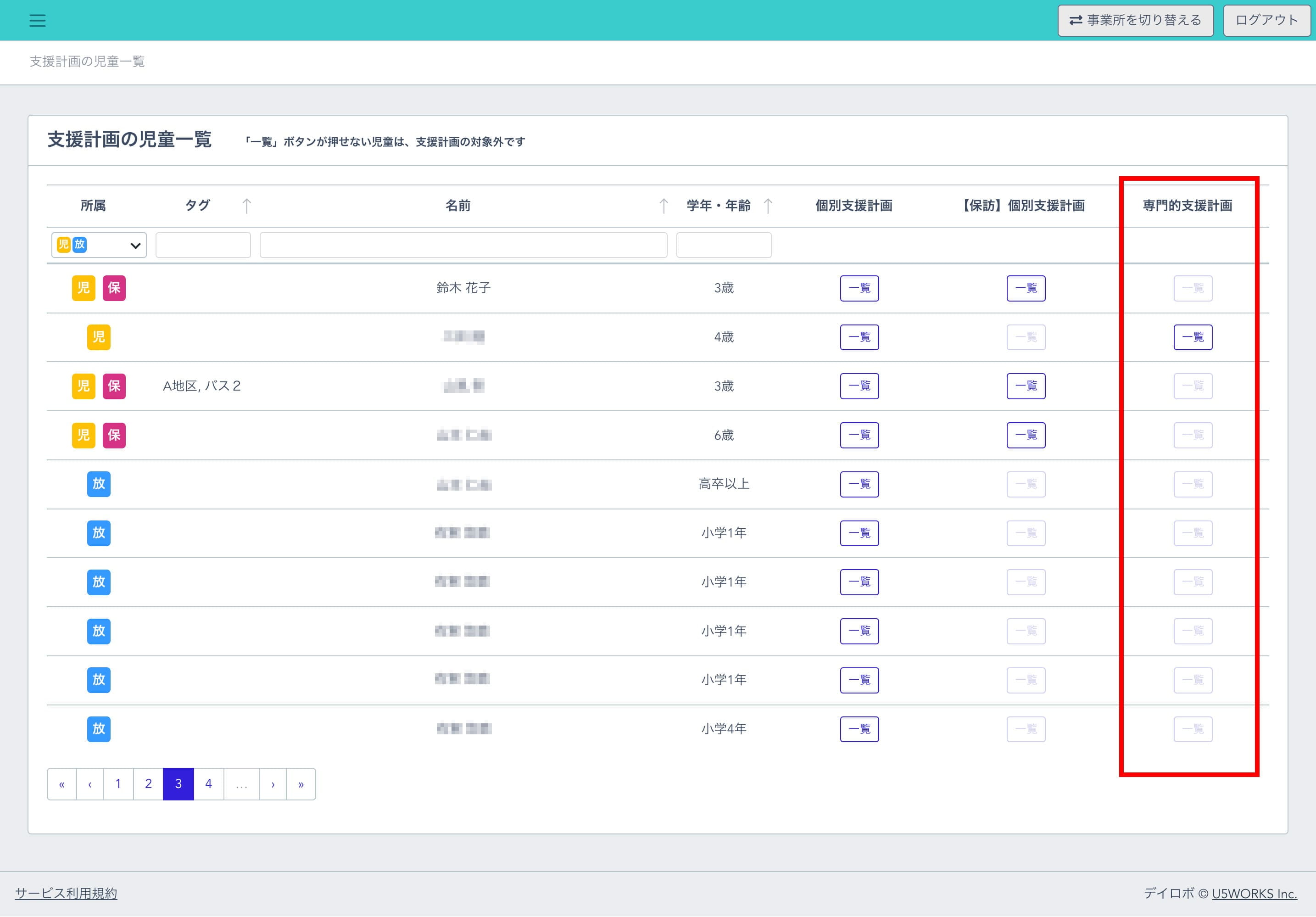Click 児 badge in 鈴木 花子 row
Viewport: 1316px width, 917px height.
[x=84, y=288]
